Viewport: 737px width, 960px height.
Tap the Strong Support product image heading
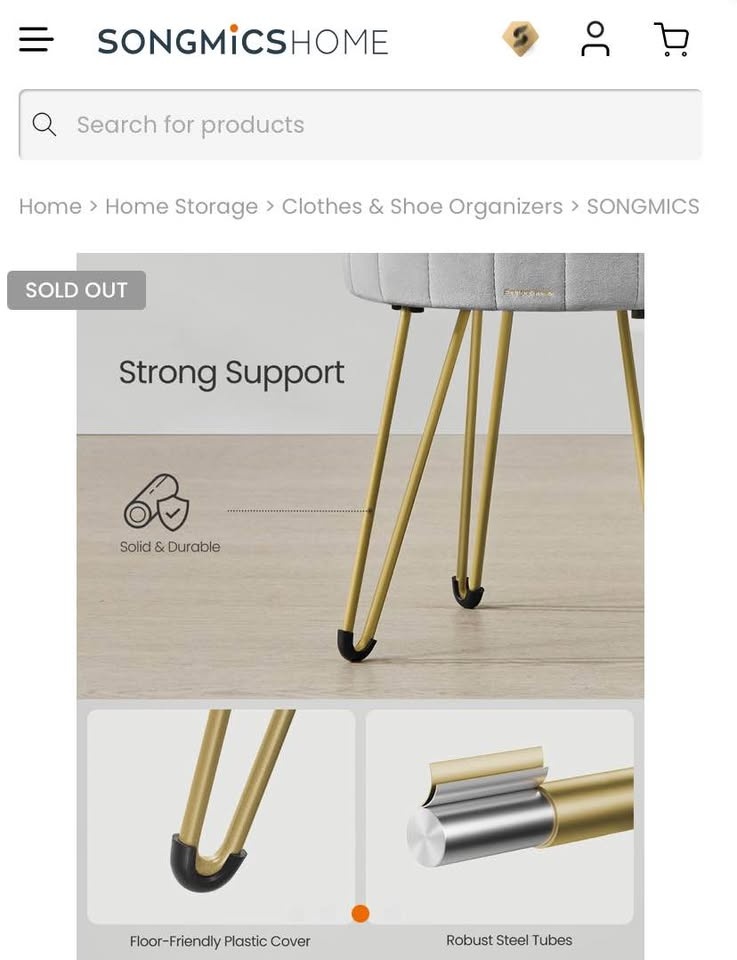(231, 372)
